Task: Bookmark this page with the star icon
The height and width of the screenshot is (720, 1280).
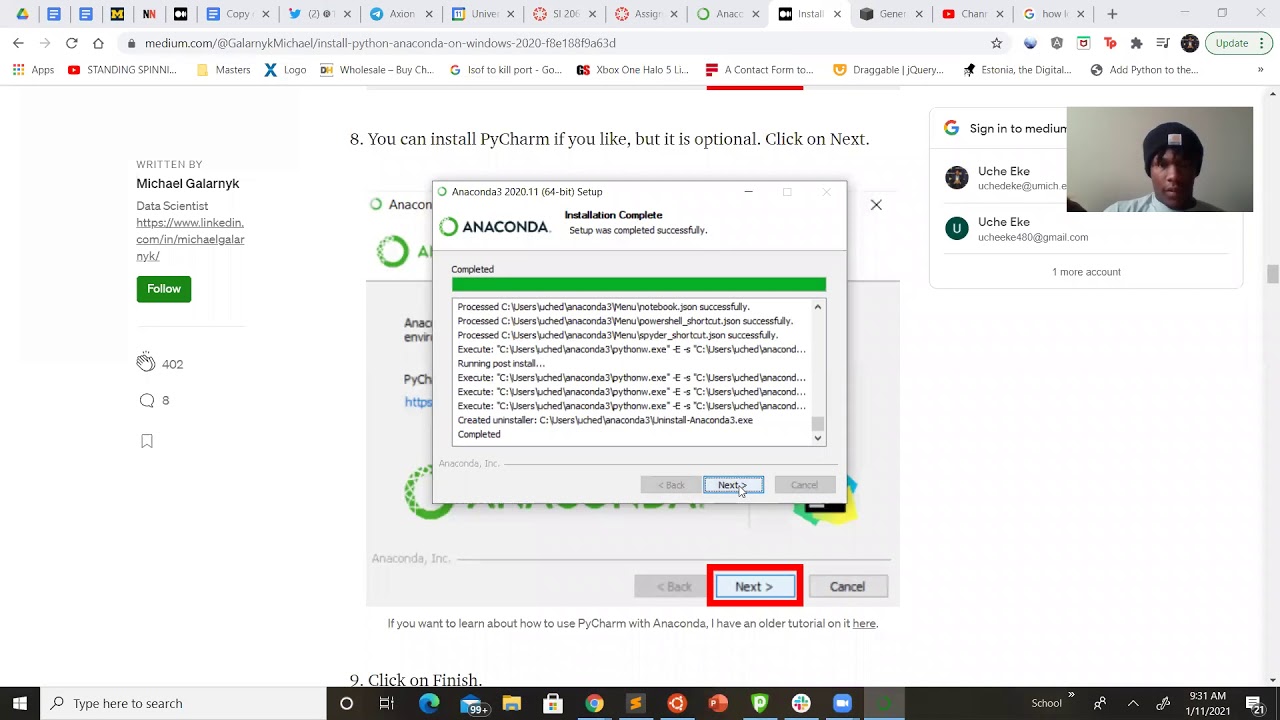Action: tap(996, 43)
